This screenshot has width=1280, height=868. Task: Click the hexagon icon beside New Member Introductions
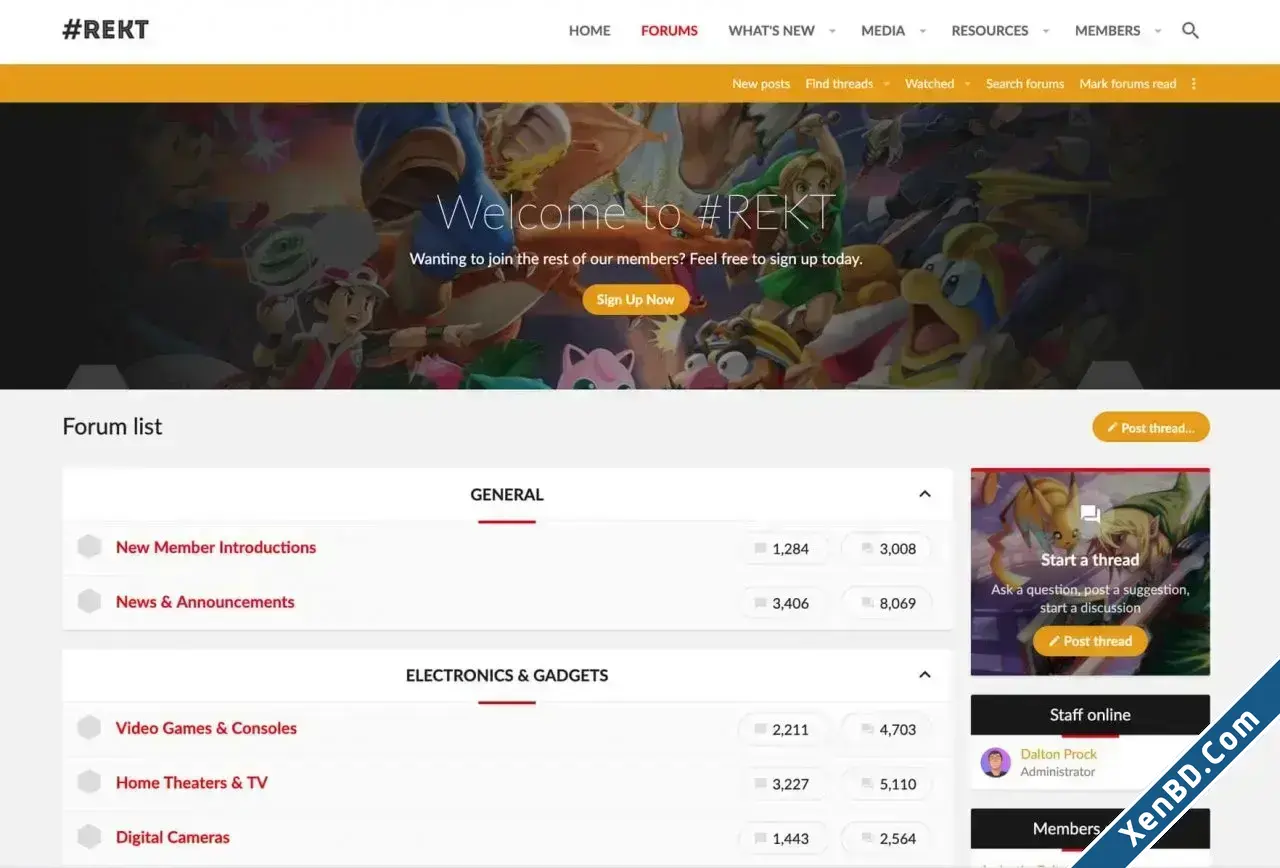tap(89, 547)
